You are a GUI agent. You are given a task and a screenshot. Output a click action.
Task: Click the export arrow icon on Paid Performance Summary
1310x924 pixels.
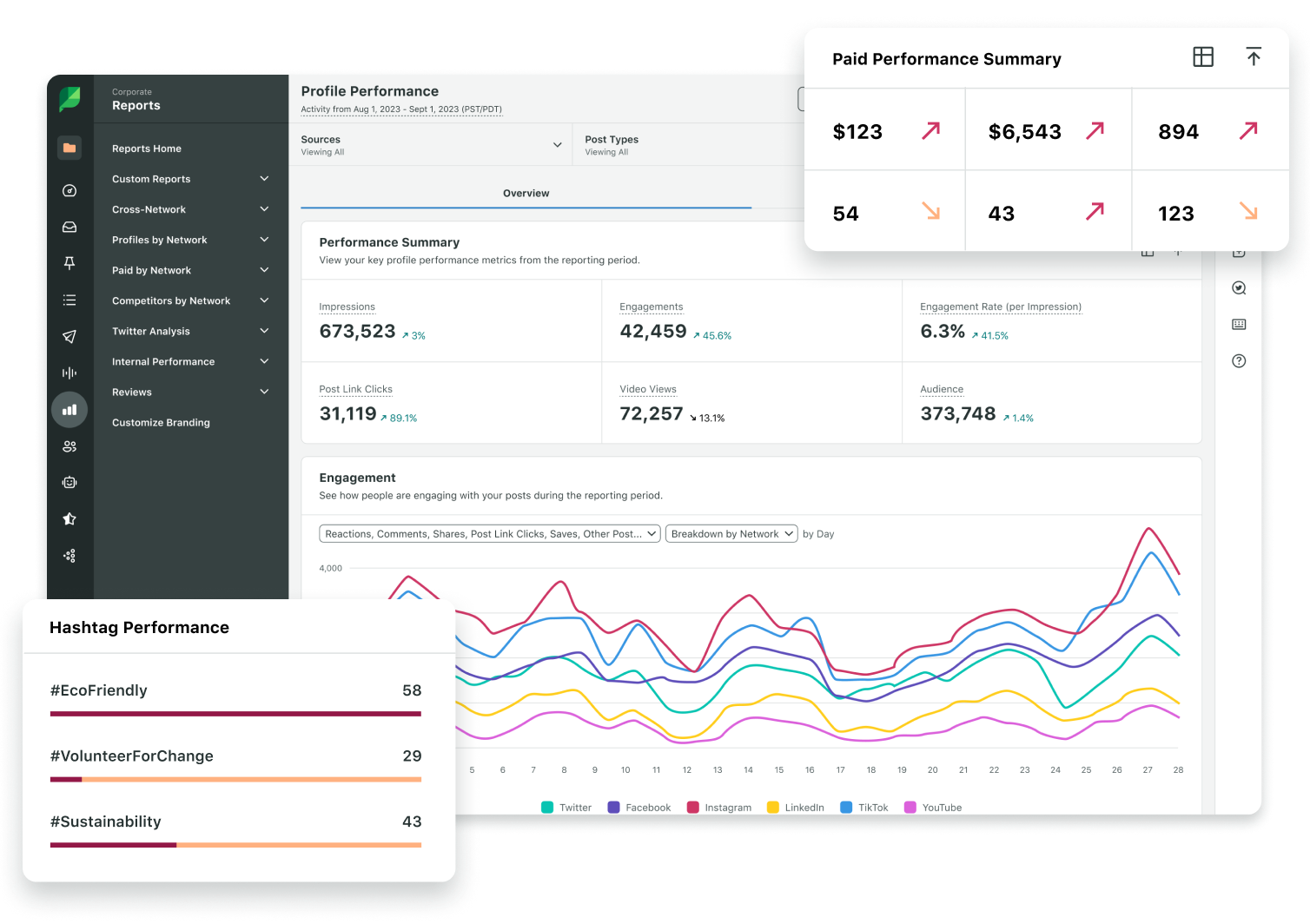coord(1254,56)
